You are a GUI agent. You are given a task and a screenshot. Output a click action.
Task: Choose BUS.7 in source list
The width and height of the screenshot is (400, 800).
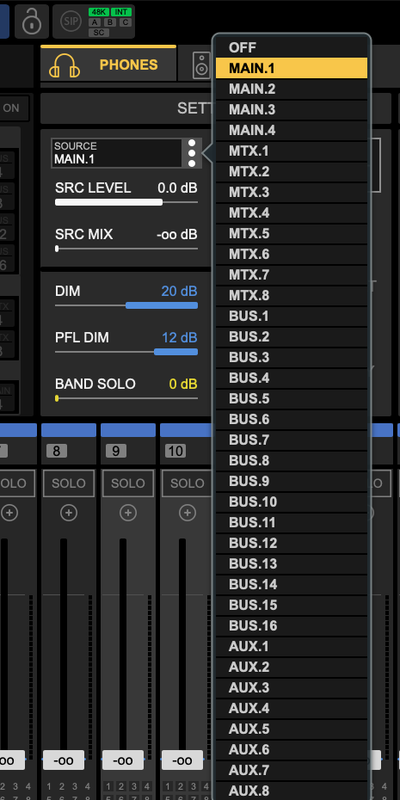point(291,440)
